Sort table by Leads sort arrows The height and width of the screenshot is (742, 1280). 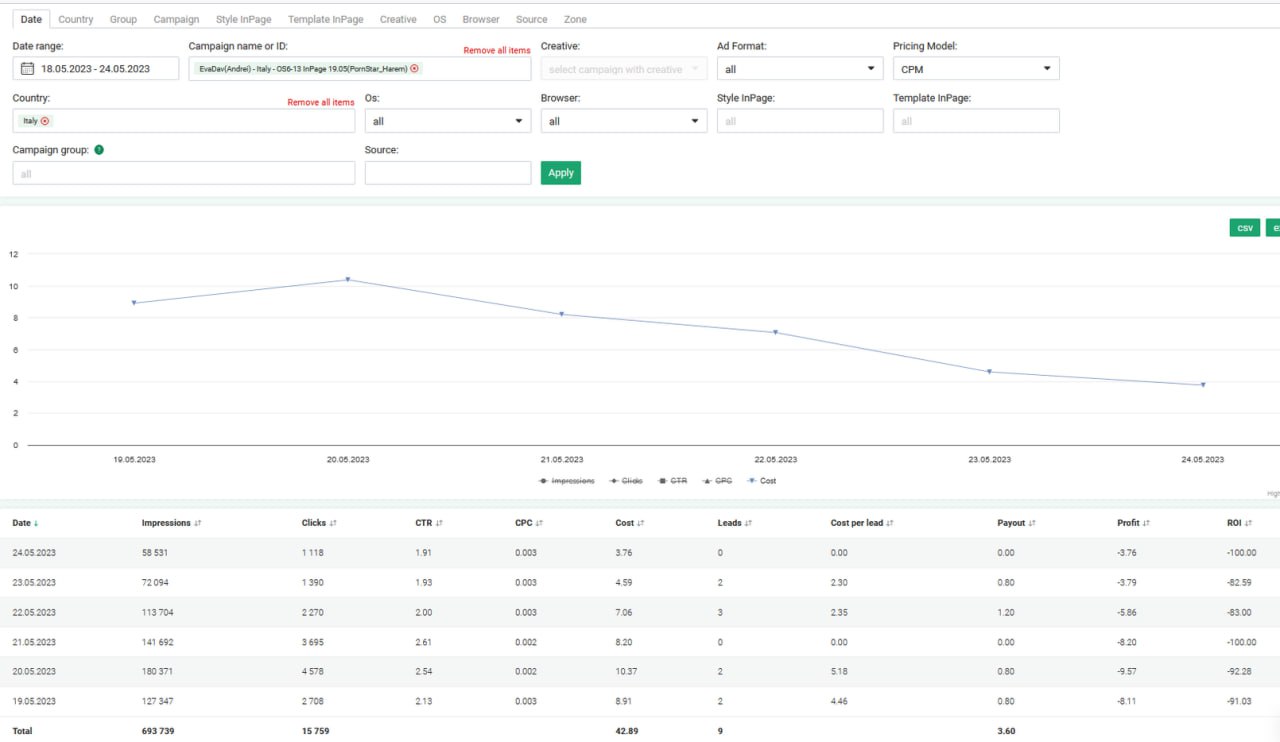[748, 523]
